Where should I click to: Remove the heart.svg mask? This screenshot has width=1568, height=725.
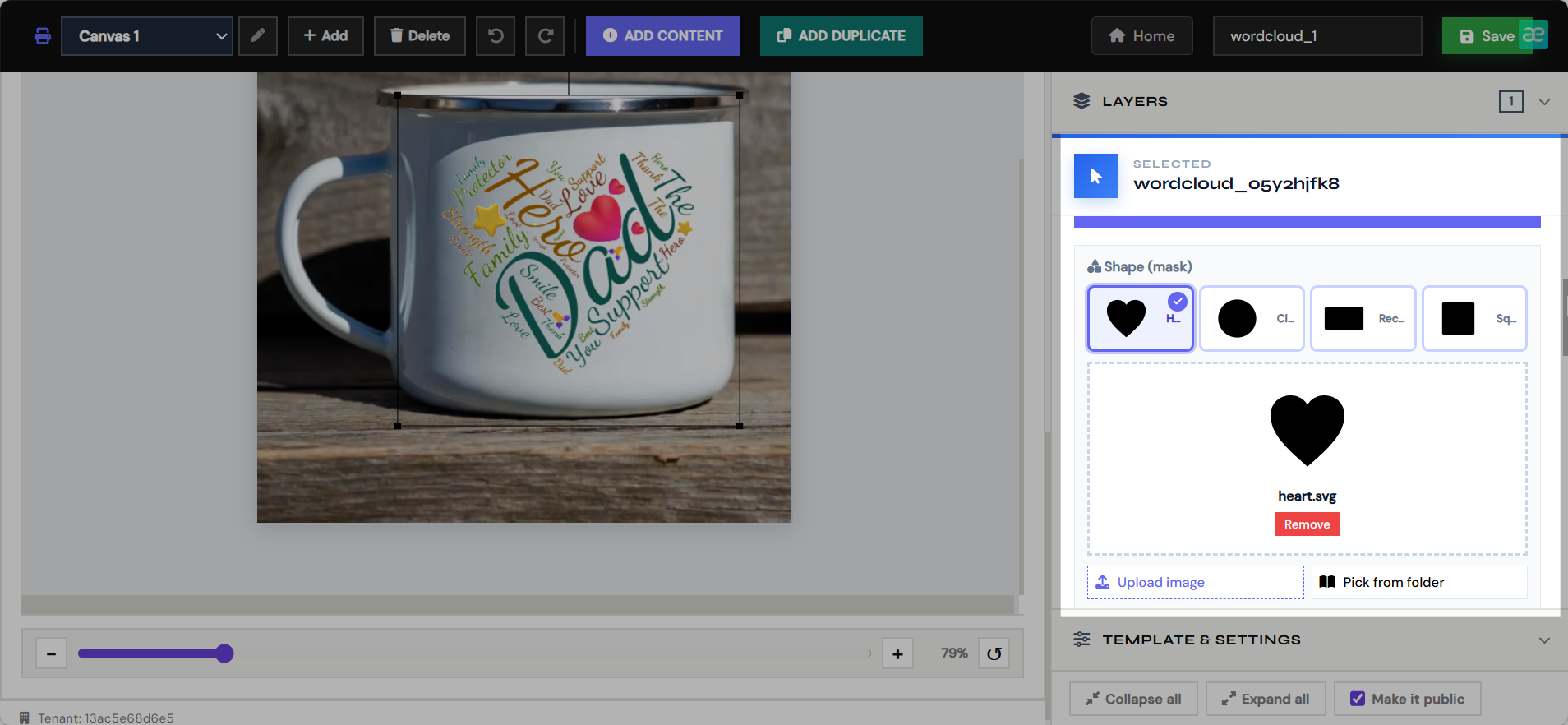pyautogui.click(x=1307, y=524)
